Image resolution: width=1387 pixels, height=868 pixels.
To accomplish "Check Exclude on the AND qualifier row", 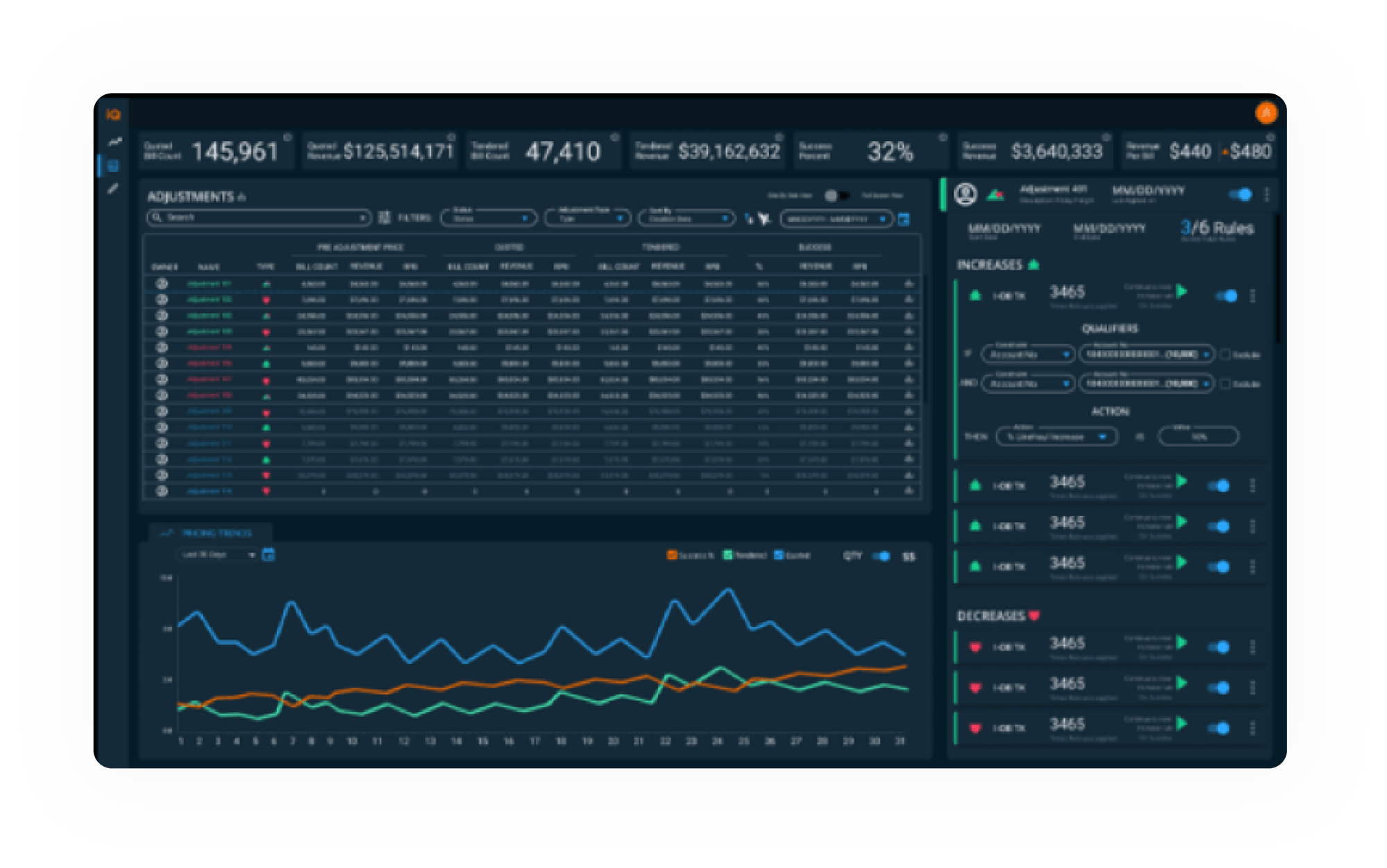I will [1225, 384].
